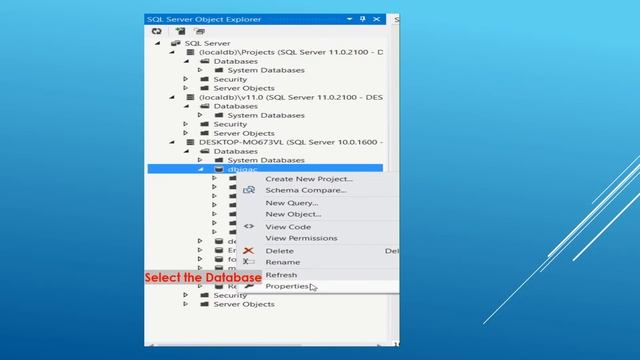Click Databases folder icon under DESKTOP-MO673VL
Viewport: 640px width, 360px height.
pos(204,151)
